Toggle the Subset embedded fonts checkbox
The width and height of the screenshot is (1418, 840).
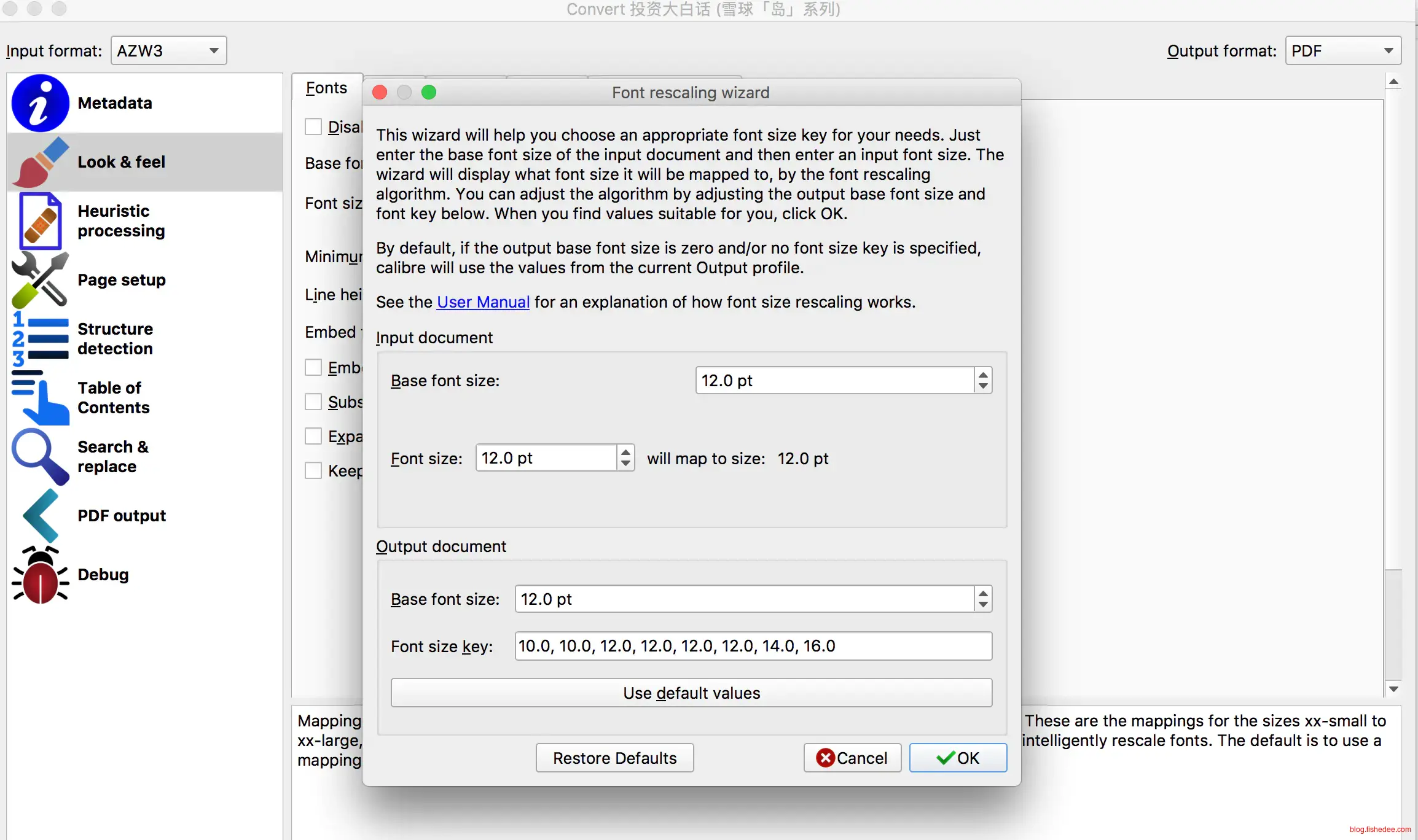click(x=313, y=402)
